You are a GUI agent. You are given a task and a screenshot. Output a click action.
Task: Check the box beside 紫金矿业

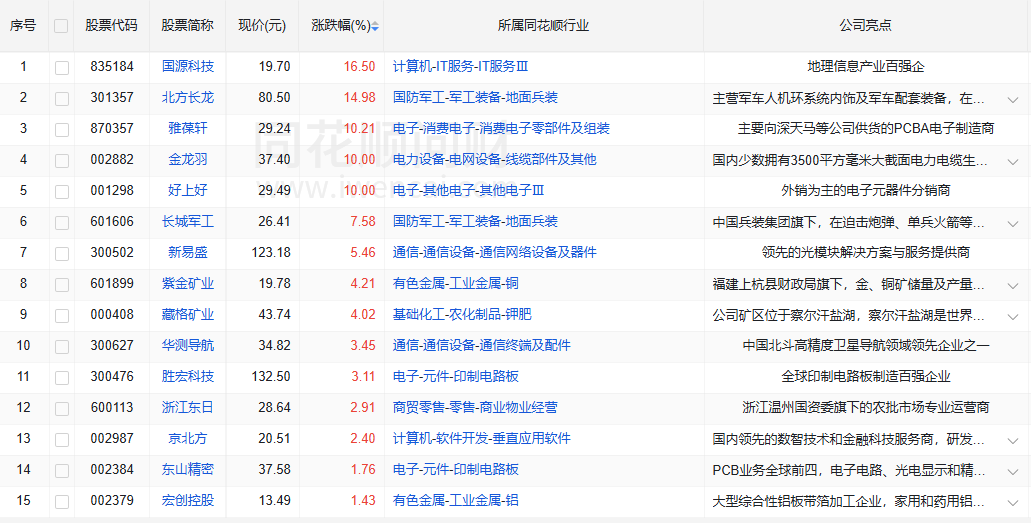click(62, 285)
